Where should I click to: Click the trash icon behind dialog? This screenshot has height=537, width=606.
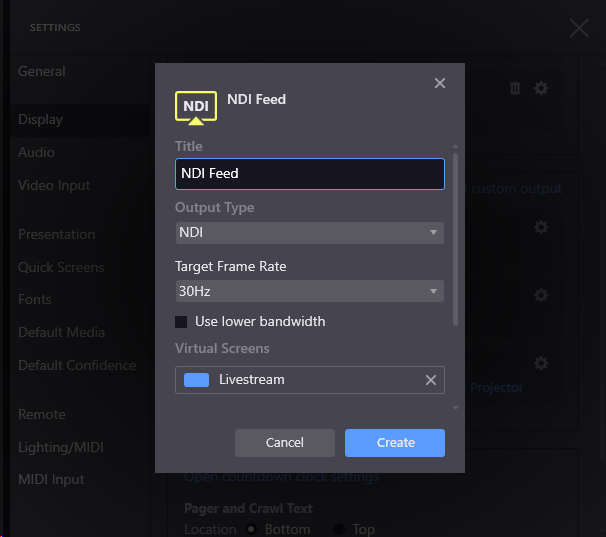[515, 88]
